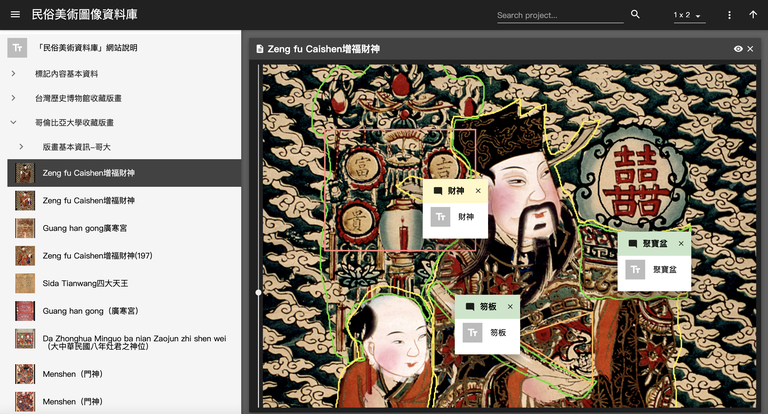Image resolution: width=768 pixels, height=414 pixels.
Task: Click the Tr icon in 笏板 popup
Action: click(472, 333)
